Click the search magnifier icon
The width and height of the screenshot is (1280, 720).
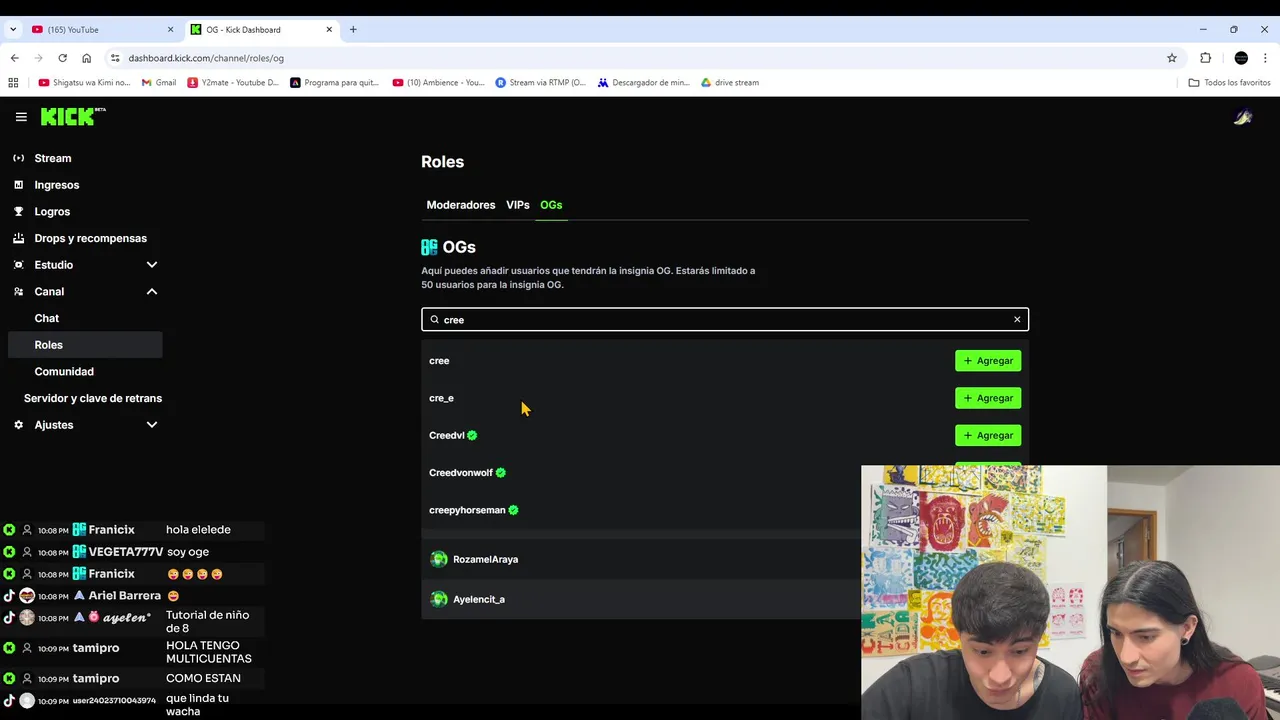pos(434,320)
